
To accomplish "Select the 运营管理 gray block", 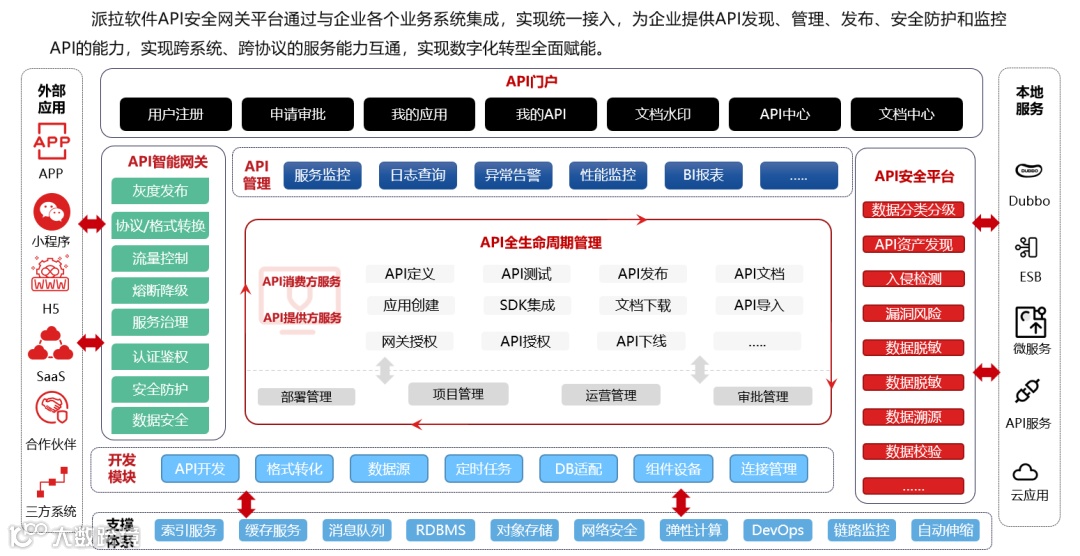I will [x=611, y=395].
